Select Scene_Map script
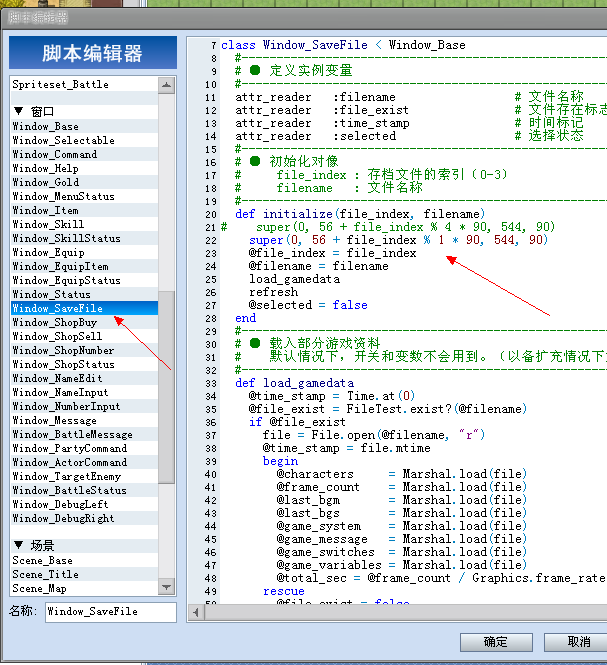607x665 pixels. tap(84, 588)
